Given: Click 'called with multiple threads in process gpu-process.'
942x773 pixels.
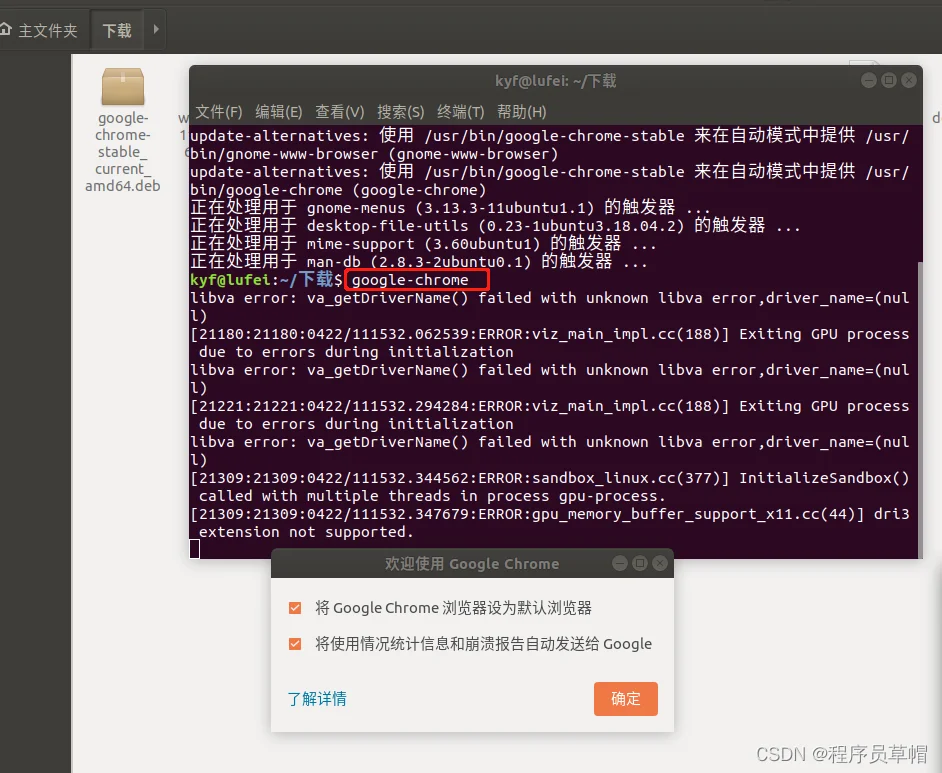Looking at the screenshot, I should click(x=433, y=496).
